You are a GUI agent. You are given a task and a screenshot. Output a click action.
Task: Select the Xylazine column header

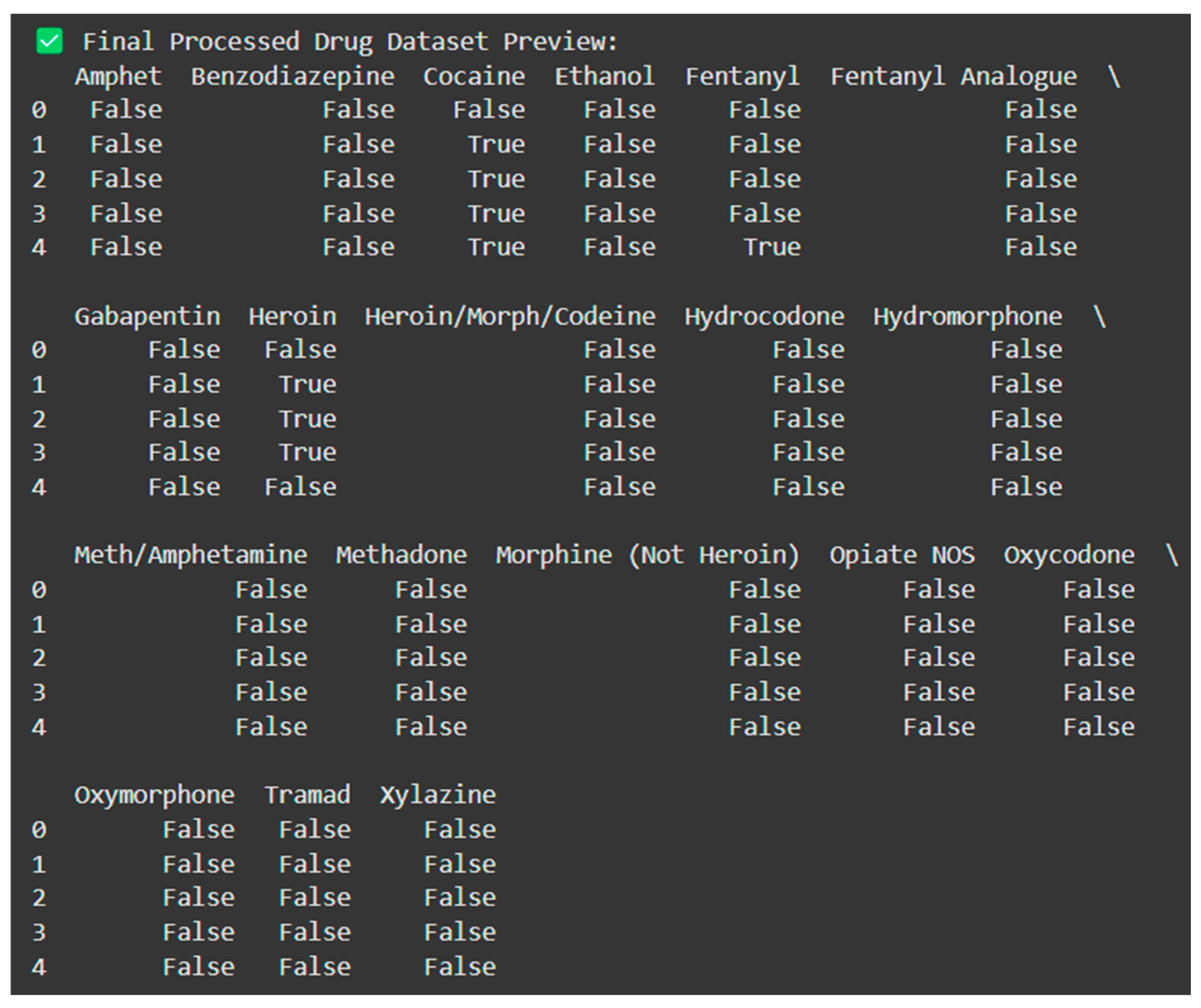point(438,795)
